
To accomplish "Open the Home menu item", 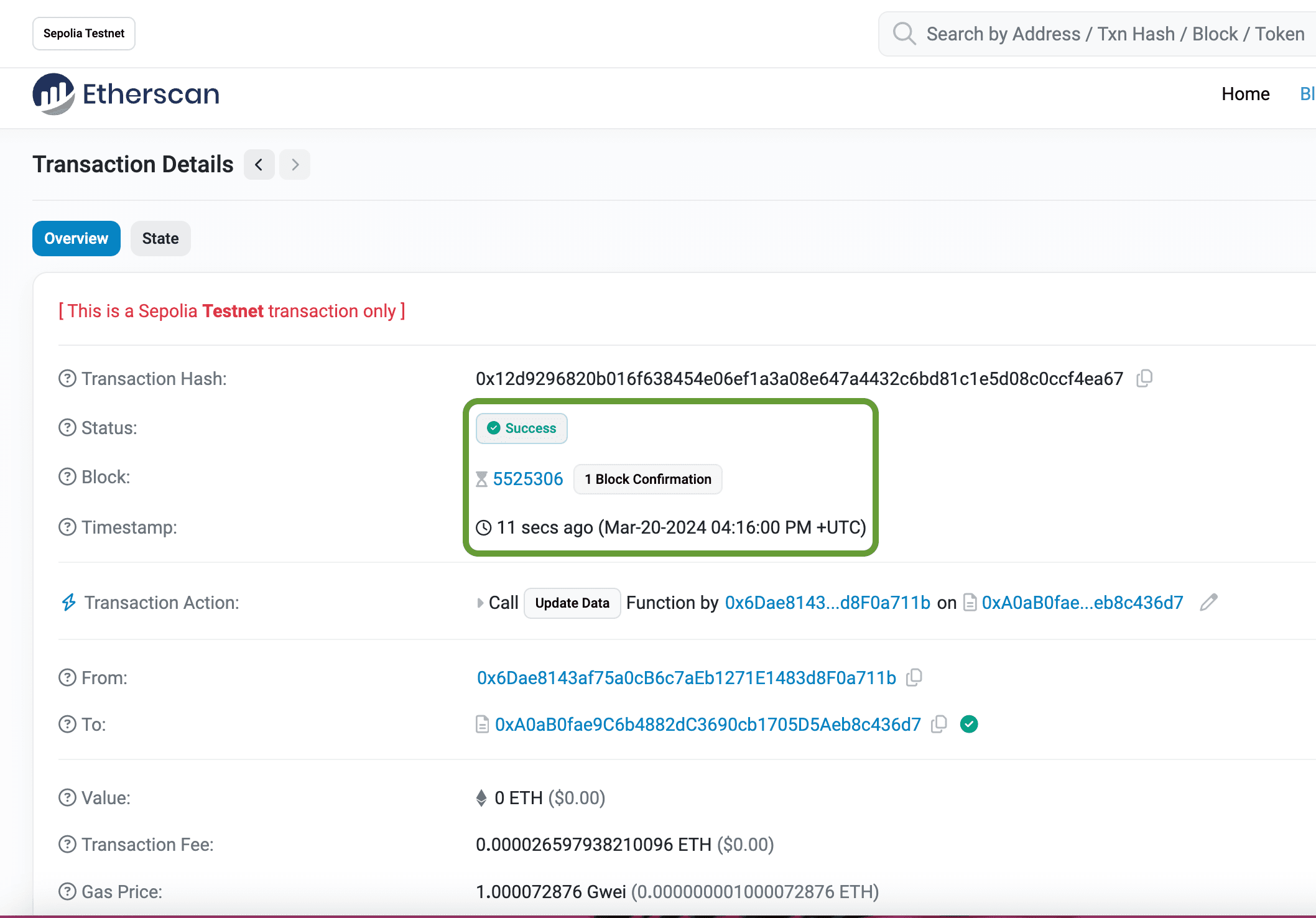I will 1245,93.
